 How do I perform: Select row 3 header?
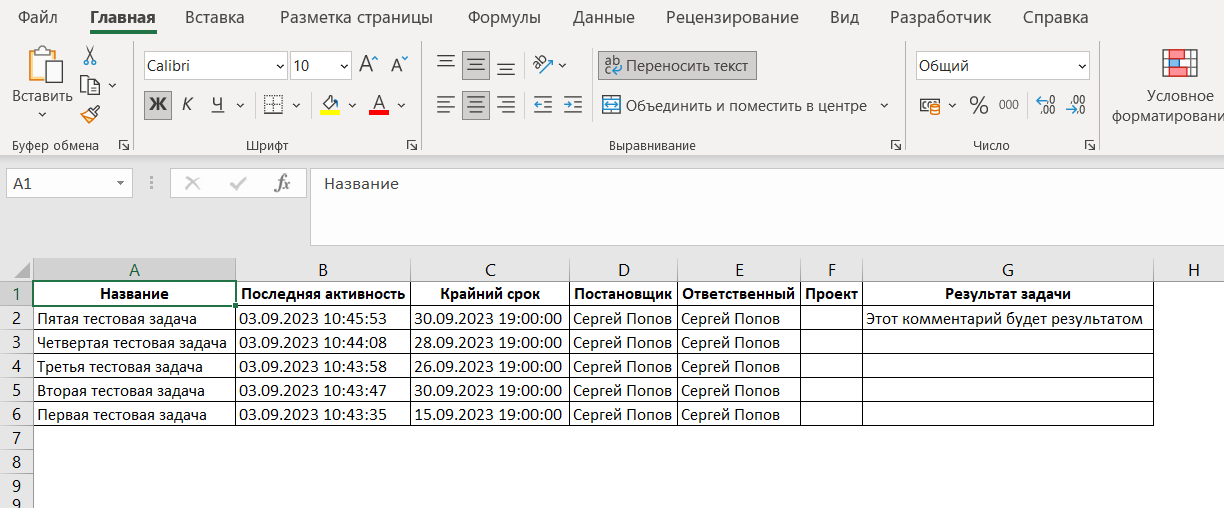click(x=16, y=342)
